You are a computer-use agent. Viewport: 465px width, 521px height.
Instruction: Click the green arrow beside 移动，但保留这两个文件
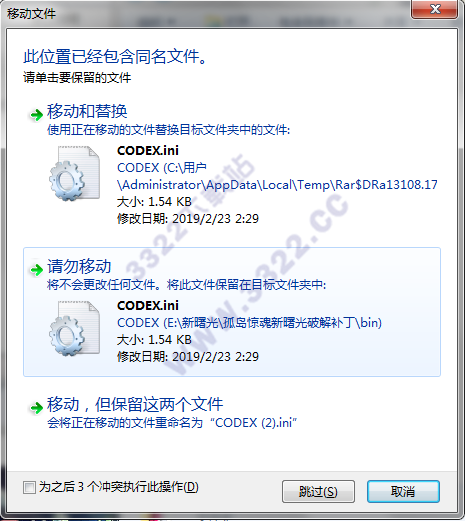36,407
